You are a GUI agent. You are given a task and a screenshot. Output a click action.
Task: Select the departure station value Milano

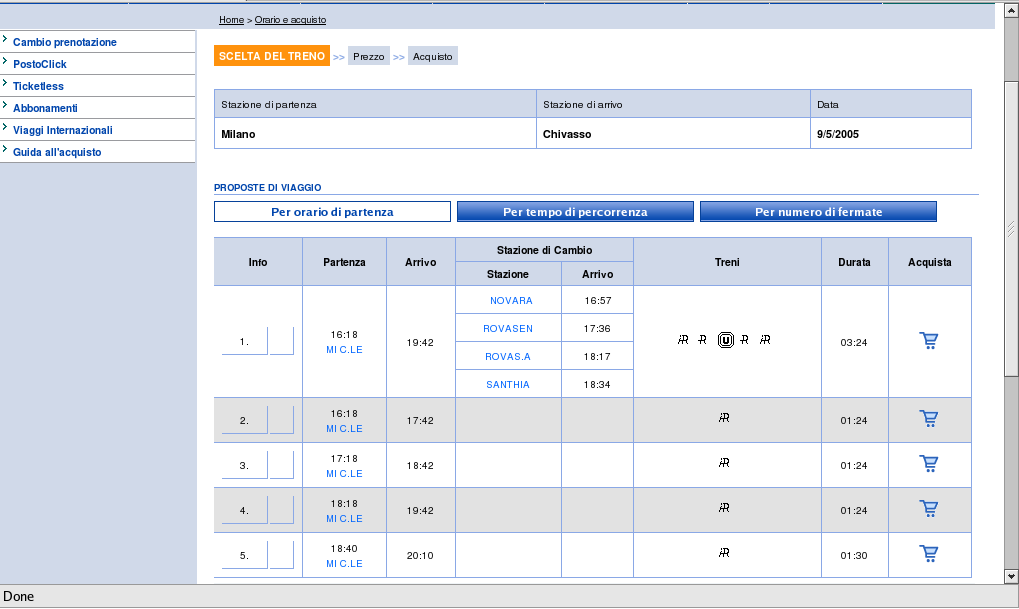coord(238,135)
